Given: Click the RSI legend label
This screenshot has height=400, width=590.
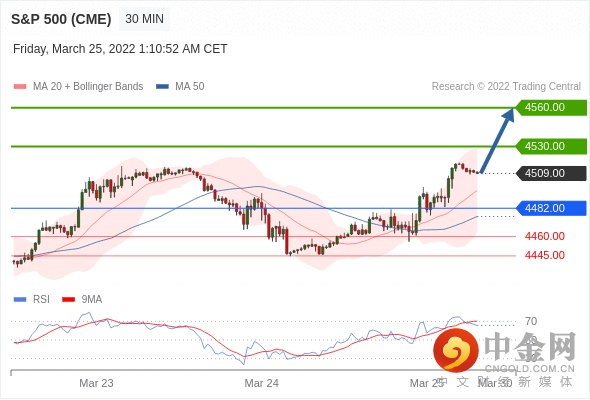Looking at the screenshot, I should tap(41, 300).
